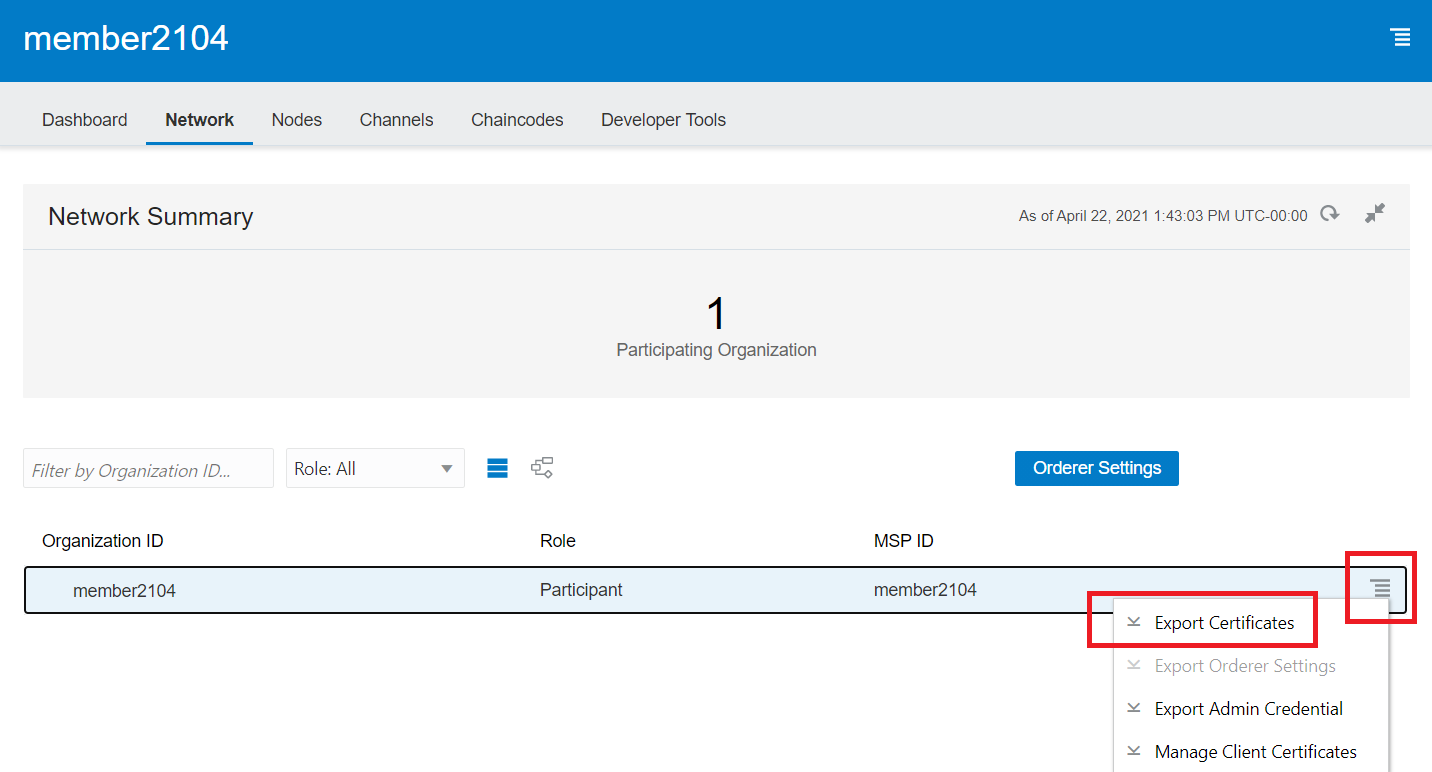Click the Export Admin Credential icon
The width and height of the screenshot is (1432, 772).
point(1133,708)
